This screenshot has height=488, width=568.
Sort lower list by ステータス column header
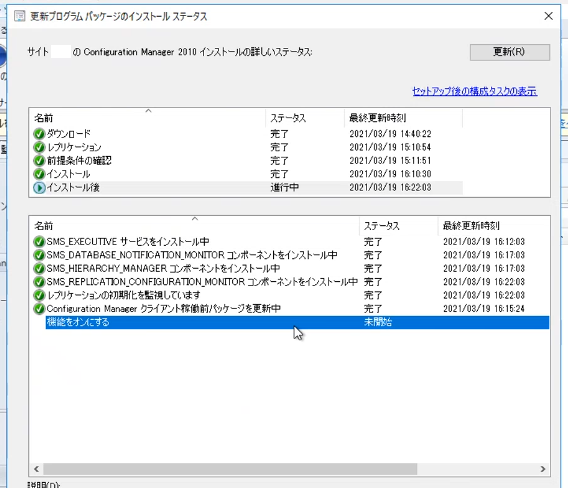[x=398, y=226]
